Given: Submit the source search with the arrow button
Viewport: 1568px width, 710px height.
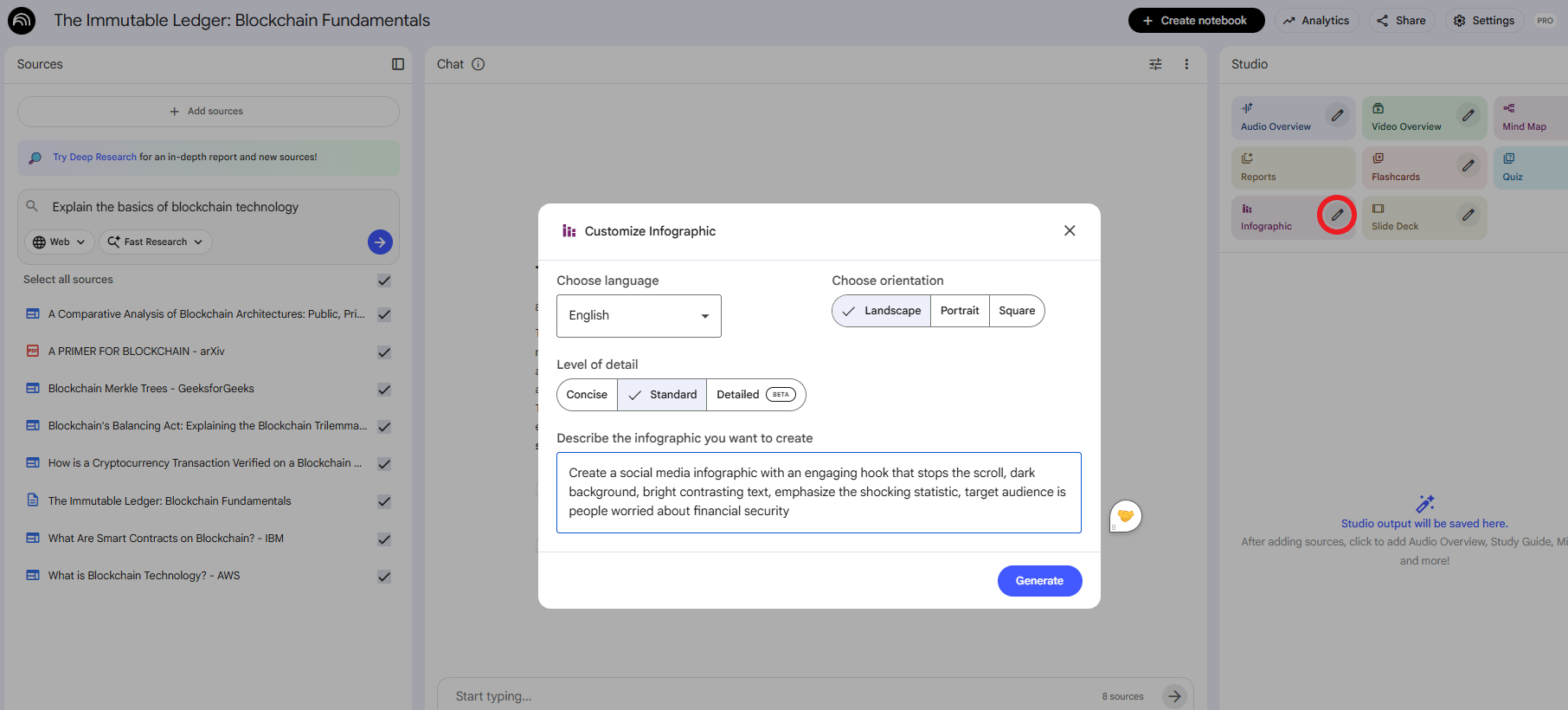Looking at the screenshot, I should pos(380,242).
